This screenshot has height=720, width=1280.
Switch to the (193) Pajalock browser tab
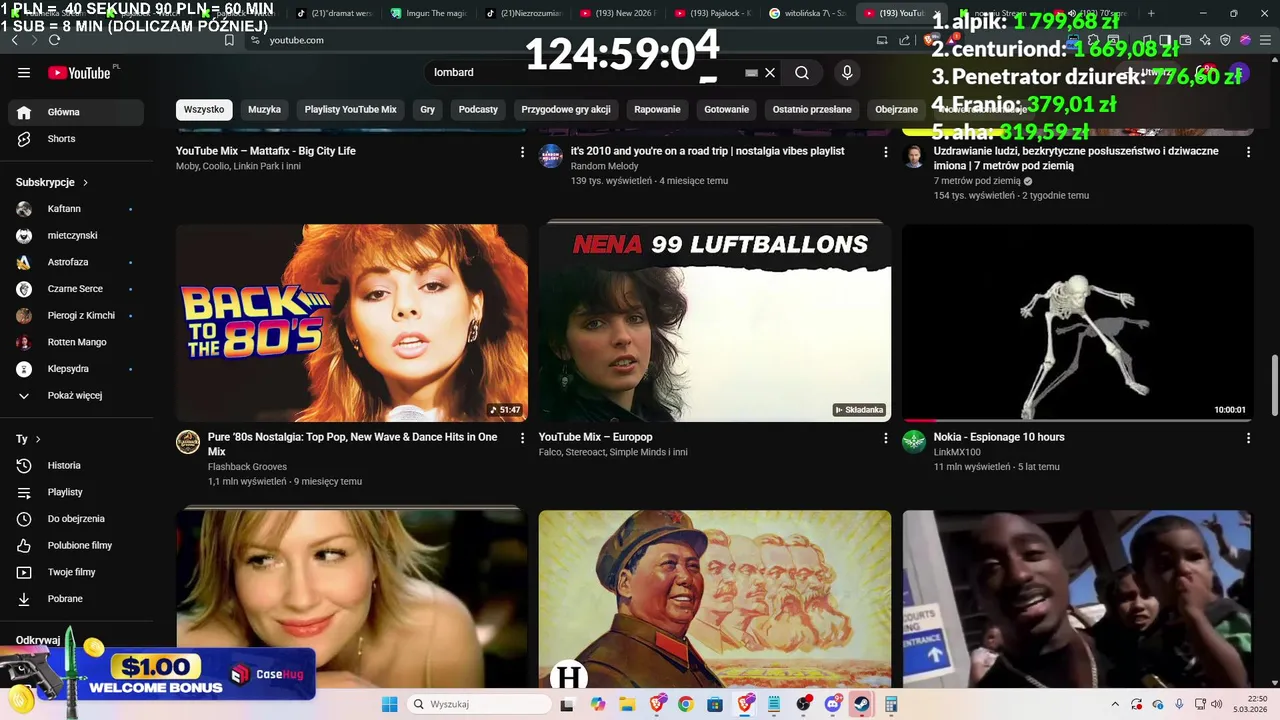tap(712, 13)
